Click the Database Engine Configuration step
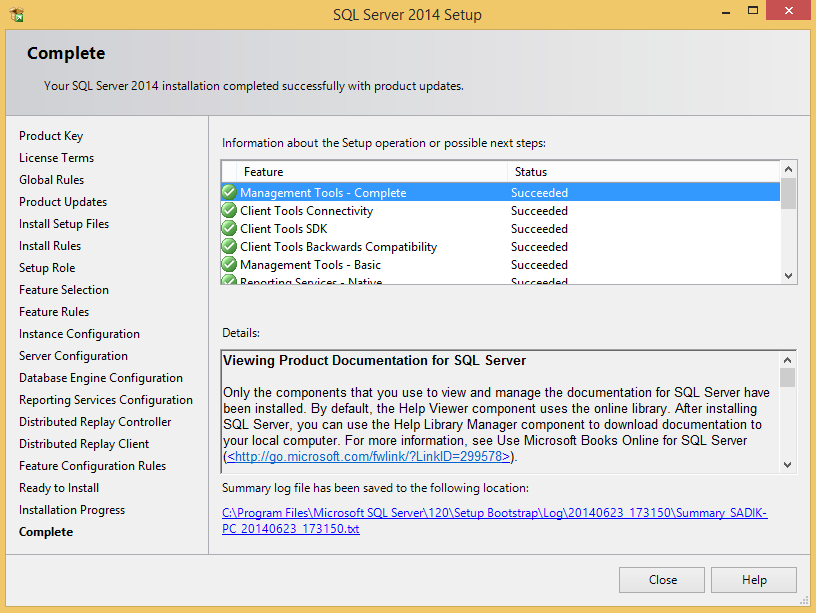Image resolution: width=816 pixels, height=613 pixels. [101, 378]
